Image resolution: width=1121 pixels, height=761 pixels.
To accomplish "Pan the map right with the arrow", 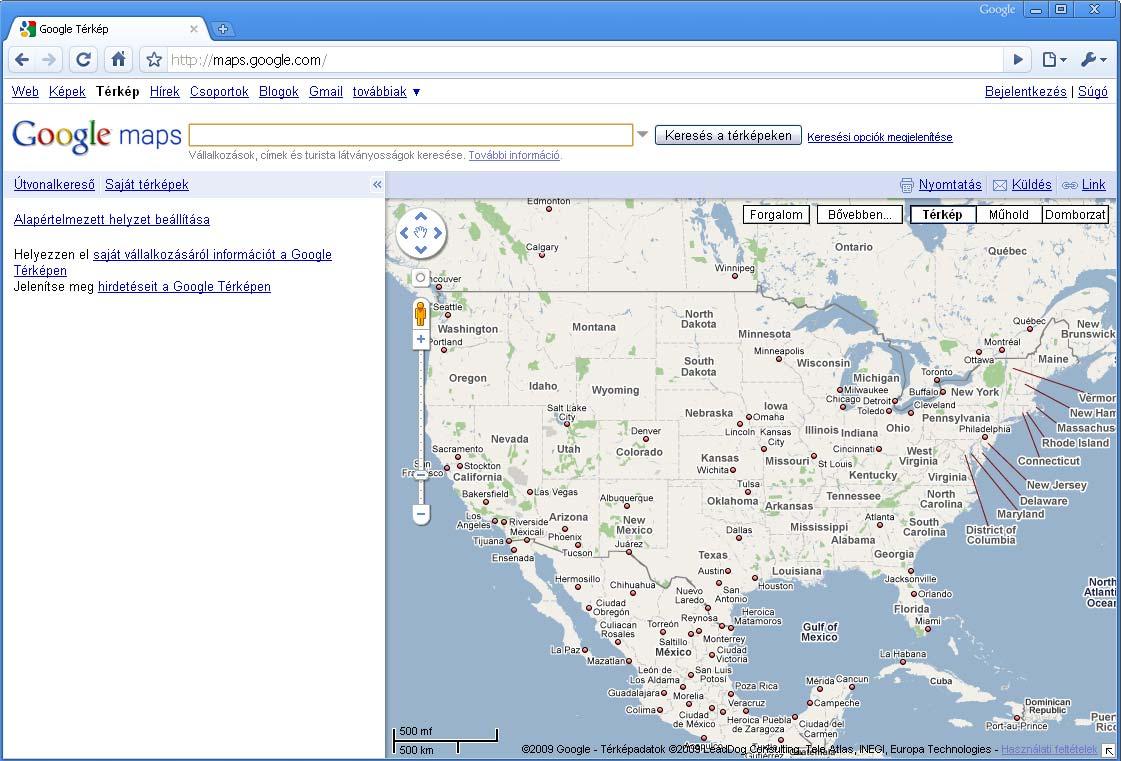I will [x=438, y=232].
